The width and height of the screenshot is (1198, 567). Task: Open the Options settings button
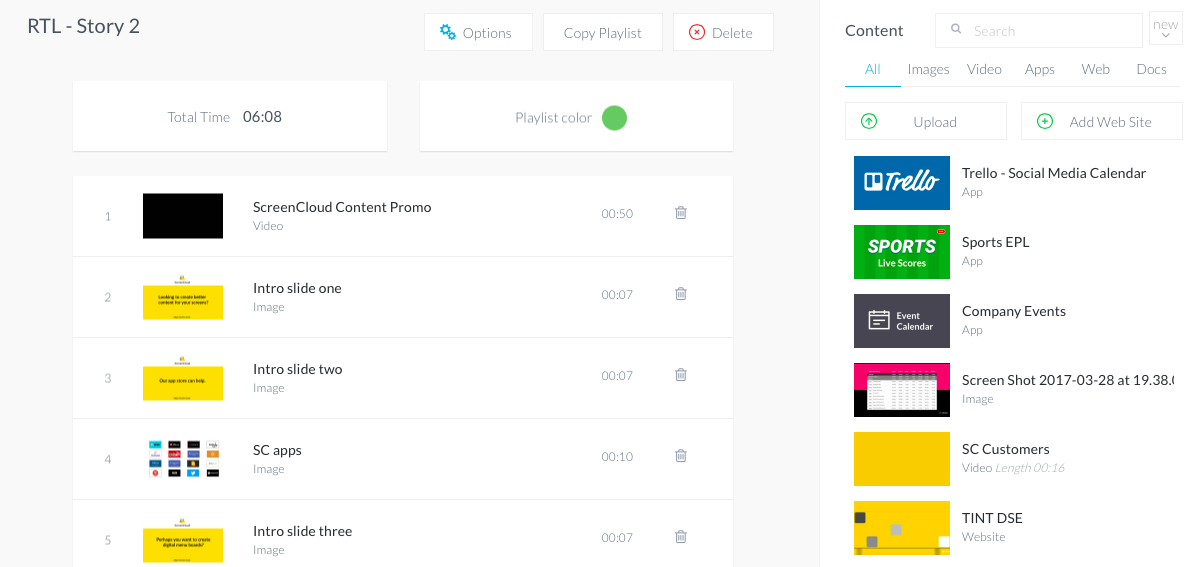pyautogui.click(x=476, y=33)
